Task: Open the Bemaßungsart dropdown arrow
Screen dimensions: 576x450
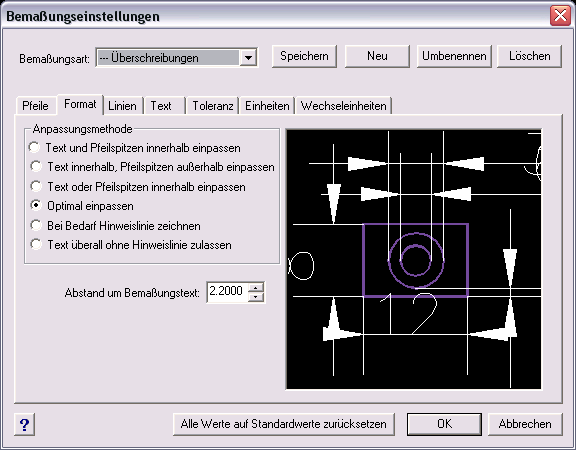Action: 248,58
